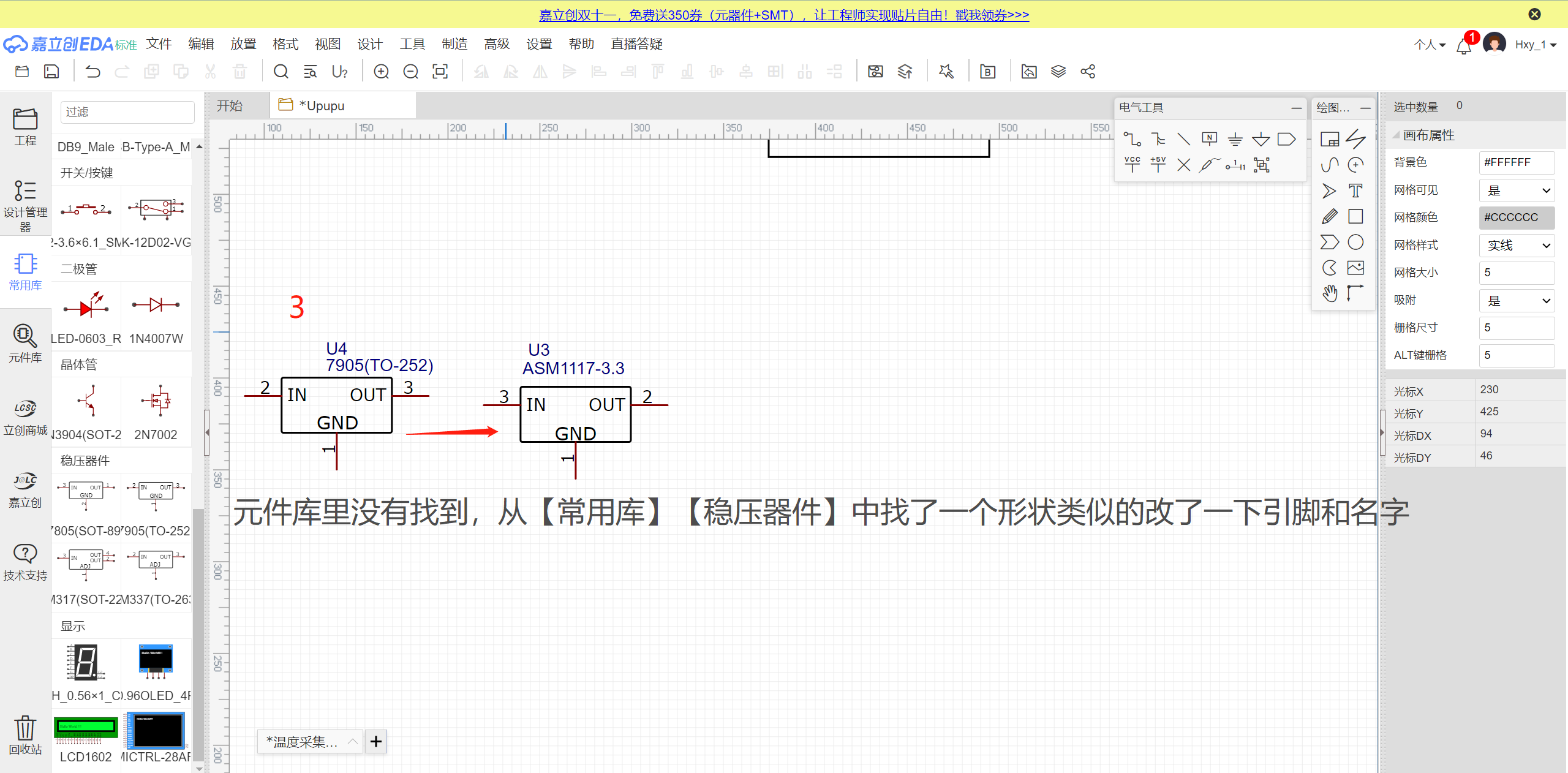
Task: Place VCC power flag
Action: (1132, 164)
